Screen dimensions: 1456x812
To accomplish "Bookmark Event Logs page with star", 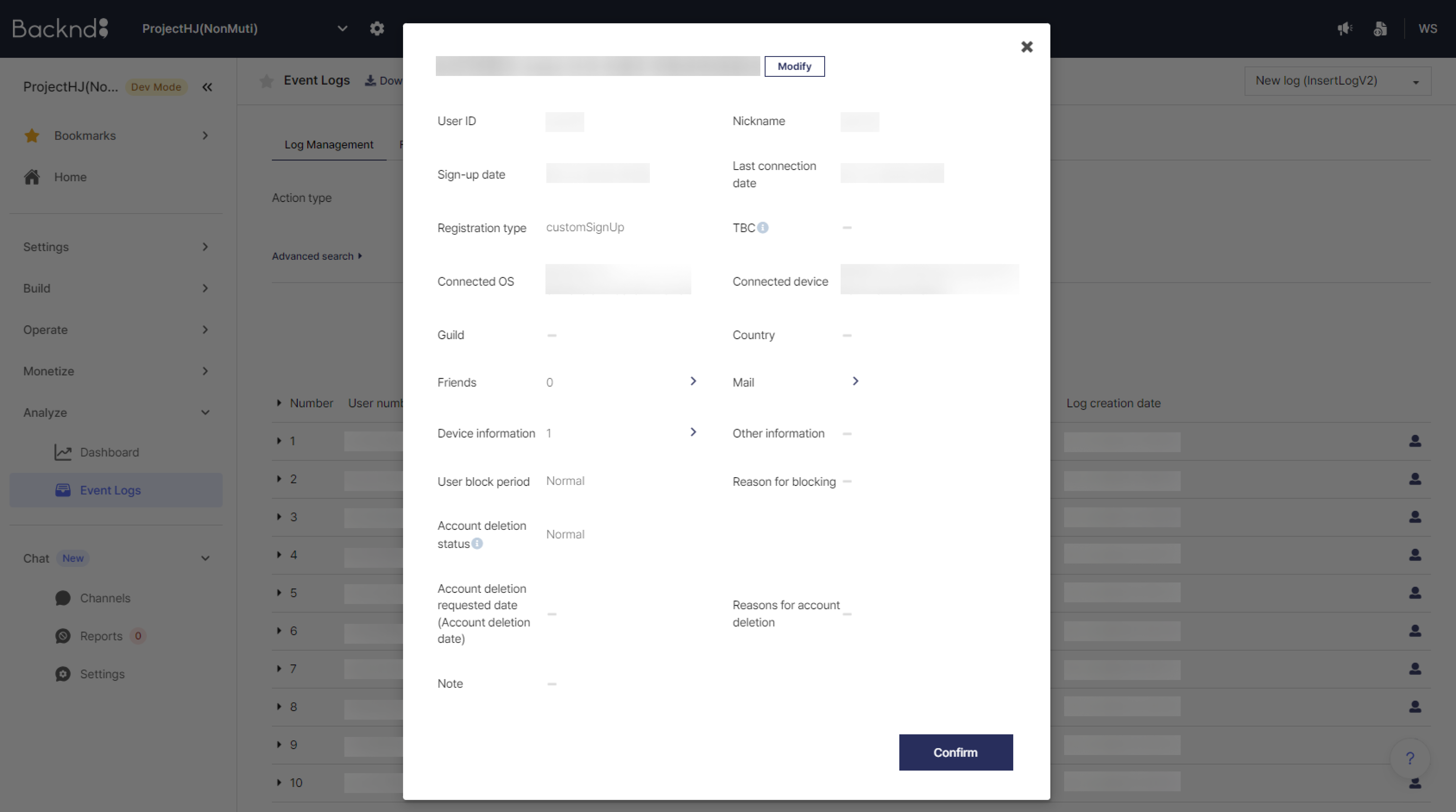I will click(267, 81).
